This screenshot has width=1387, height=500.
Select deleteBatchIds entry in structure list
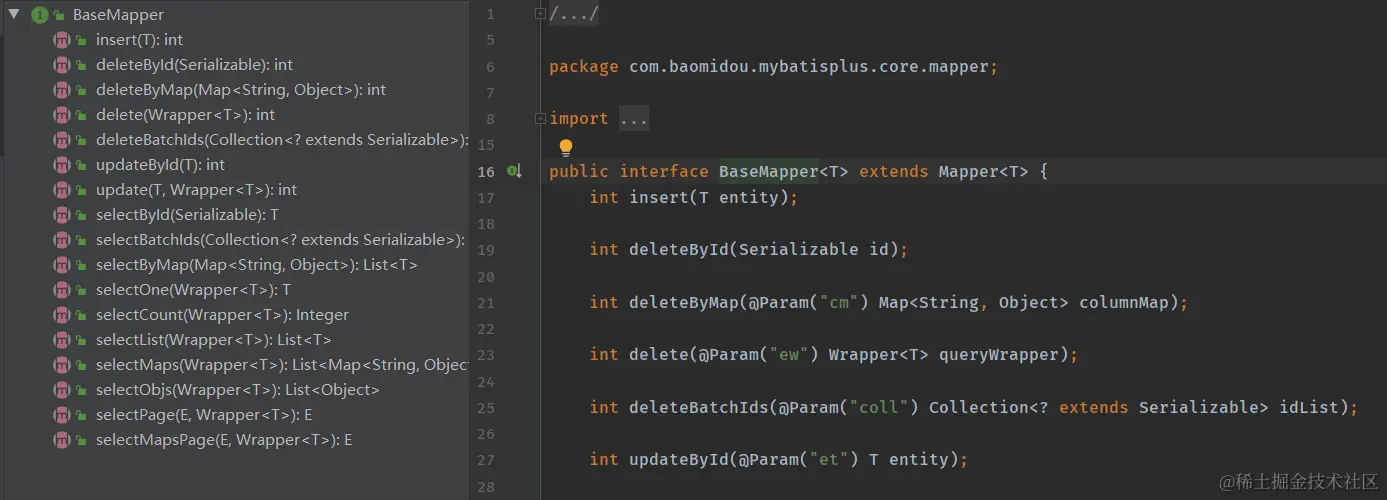coord(282,140)
